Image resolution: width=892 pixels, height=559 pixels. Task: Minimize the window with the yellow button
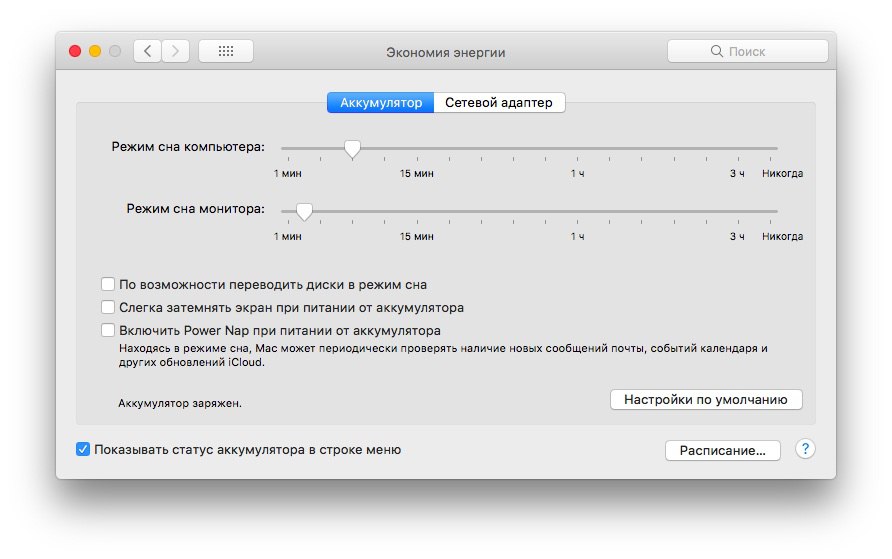(x=95, y=51)
